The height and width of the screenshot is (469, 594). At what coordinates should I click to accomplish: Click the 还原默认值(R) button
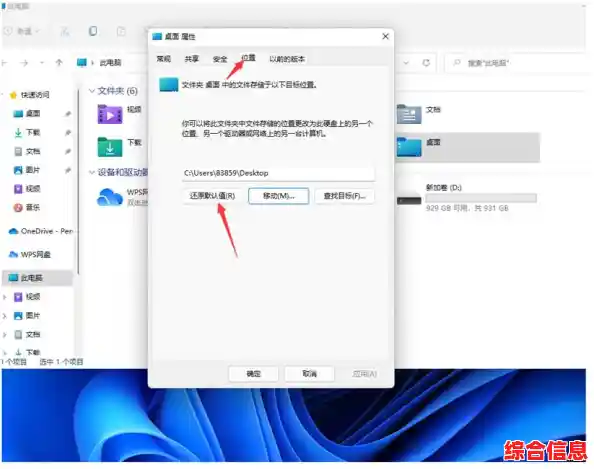(213, 196)
